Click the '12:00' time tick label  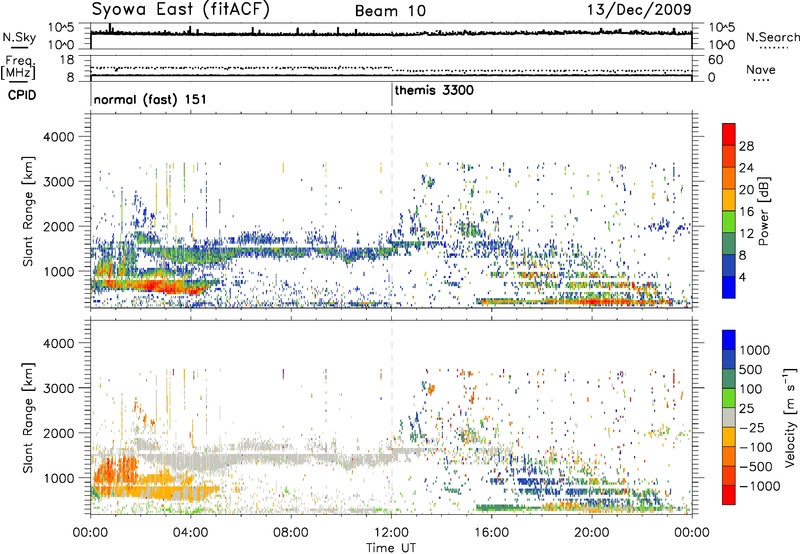pos(391,533)
